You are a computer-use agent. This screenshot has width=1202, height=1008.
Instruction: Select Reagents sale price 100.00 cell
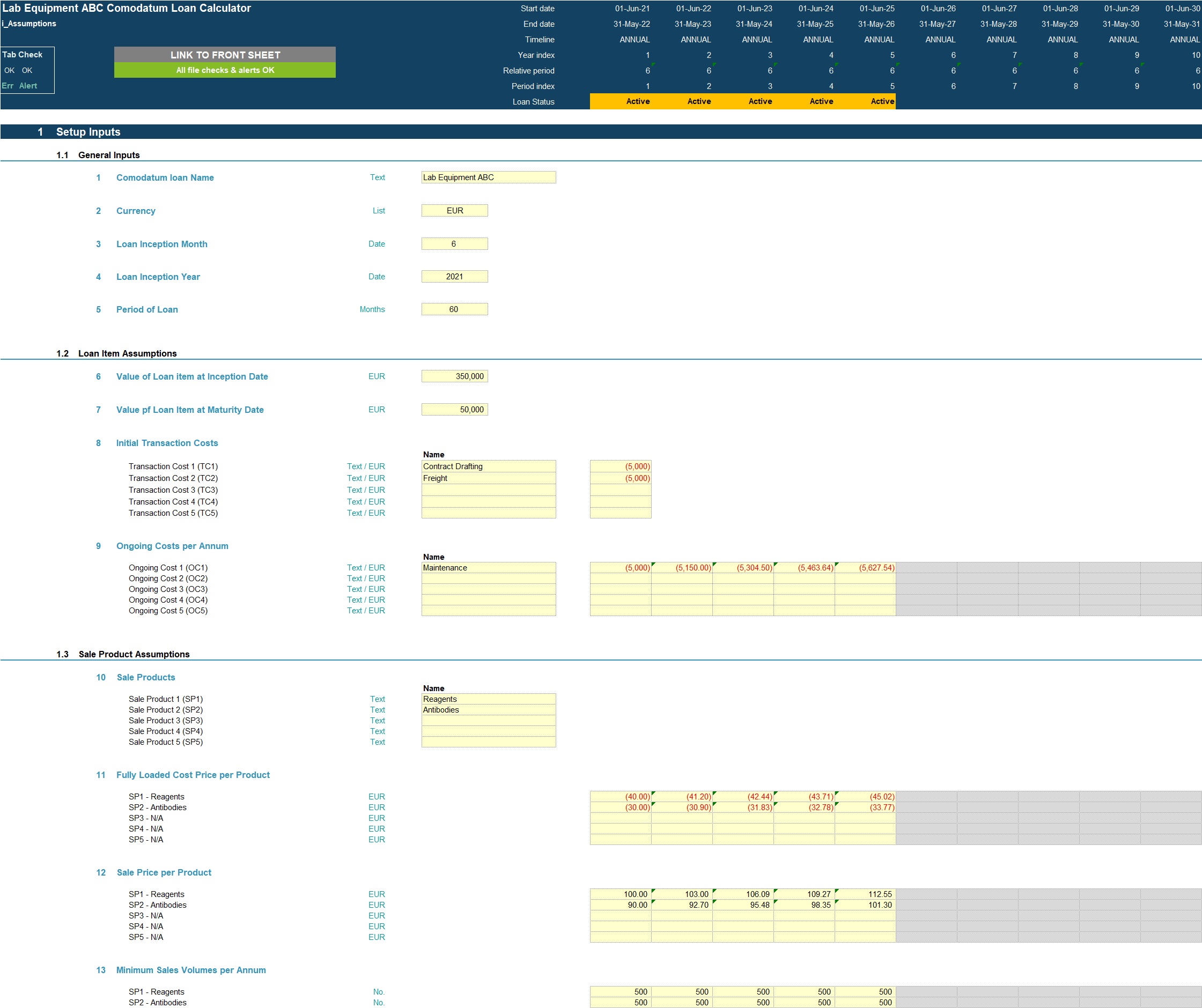621,894
